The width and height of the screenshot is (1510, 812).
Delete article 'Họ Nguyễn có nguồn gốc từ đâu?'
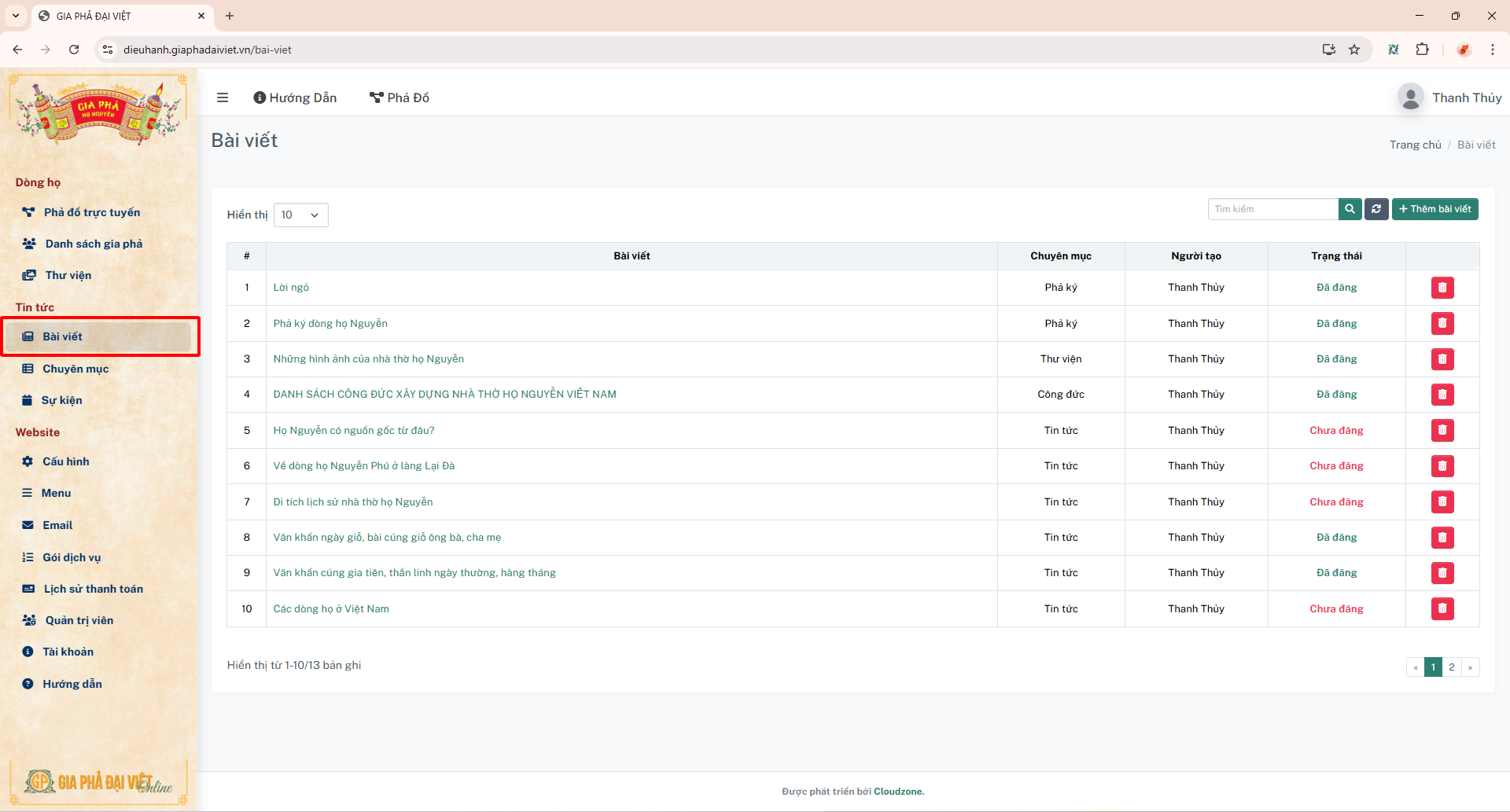pyautogui.click(x=1442, y=430)
